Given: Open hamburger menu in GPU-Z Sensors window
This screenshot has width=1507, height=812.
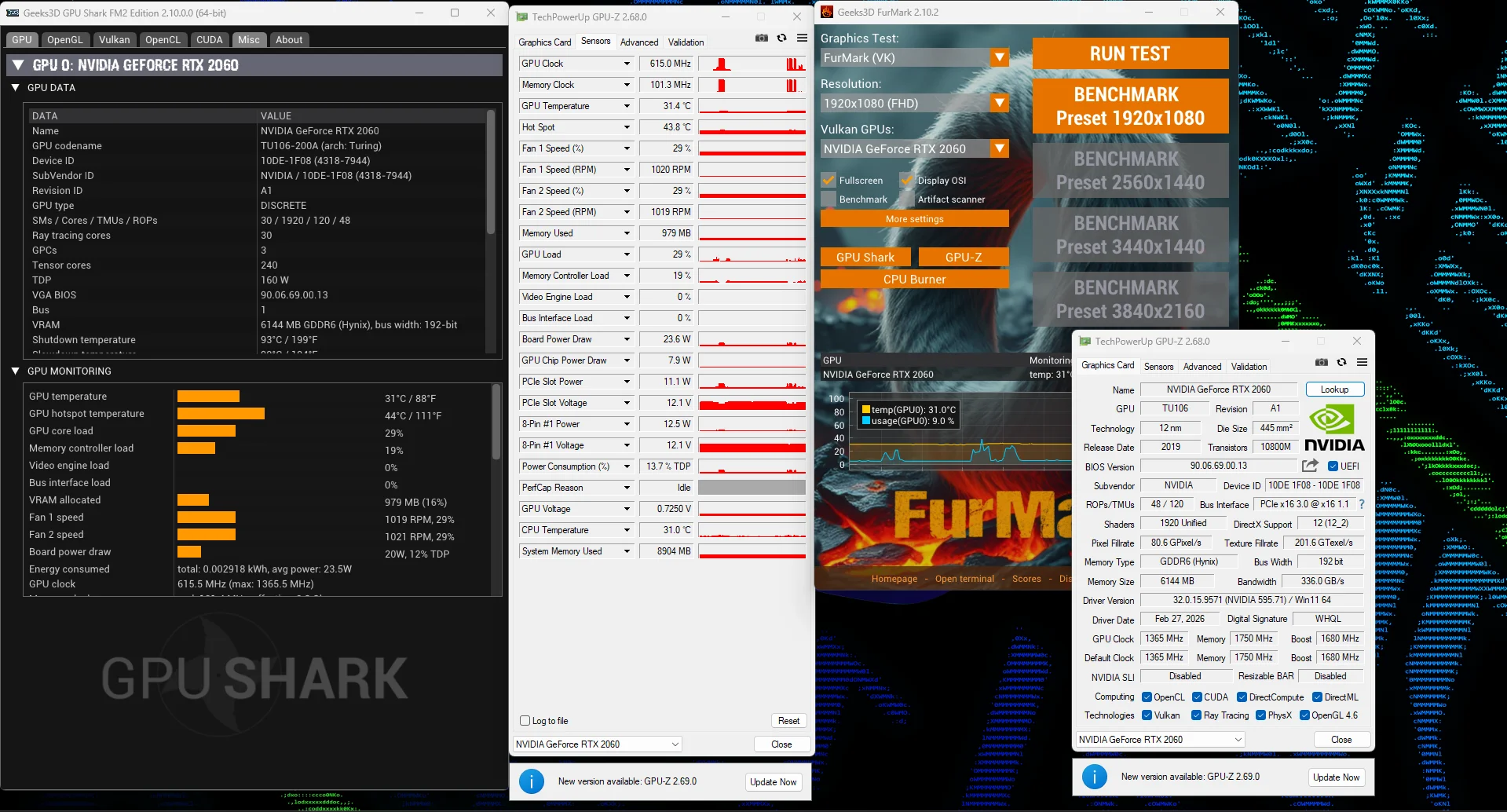Looking at the screenshot, I should pos(802,38).
